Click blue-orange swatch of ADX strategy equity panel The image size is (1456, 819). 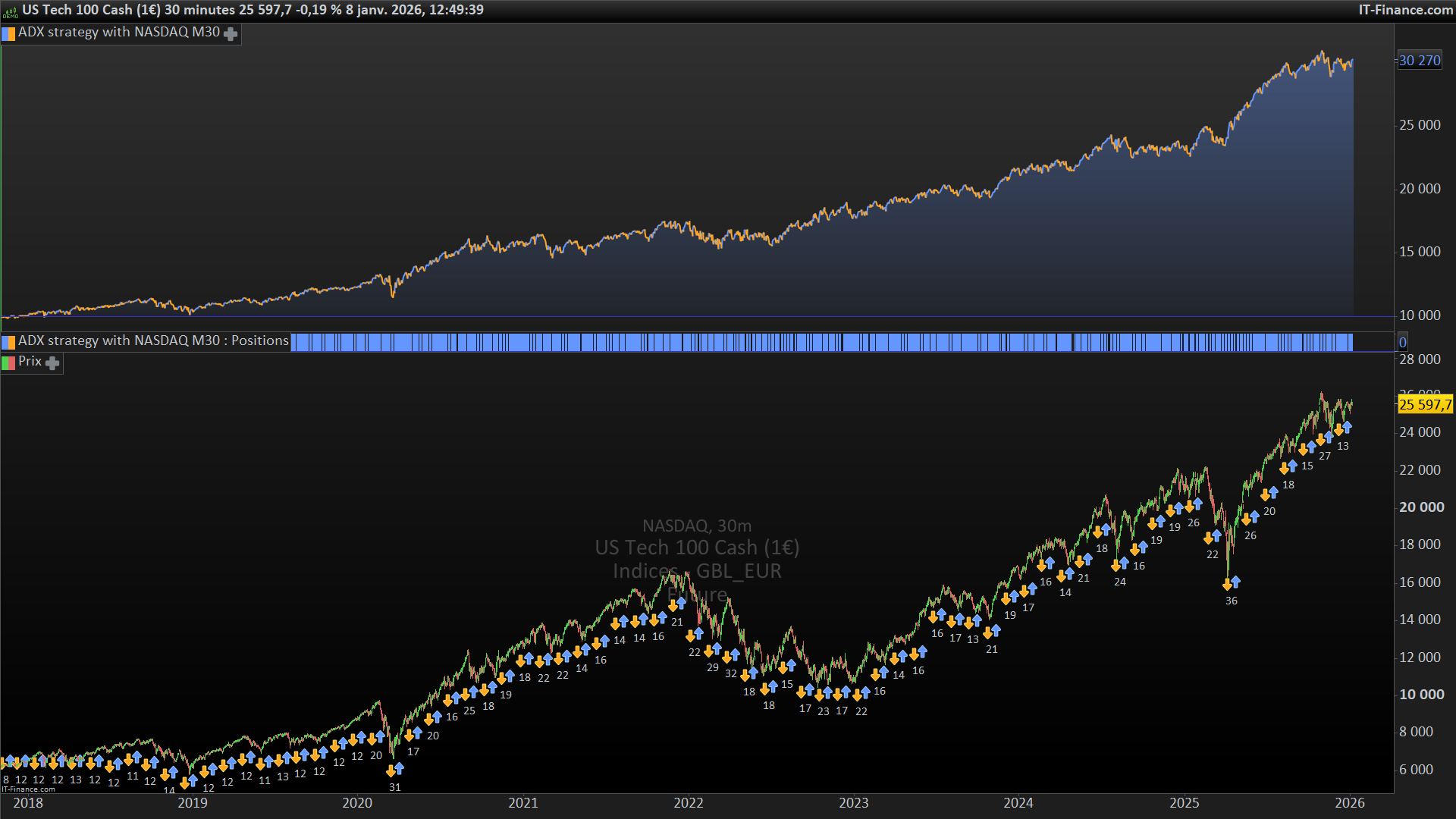pyautogui.click(x=8, y=33)
